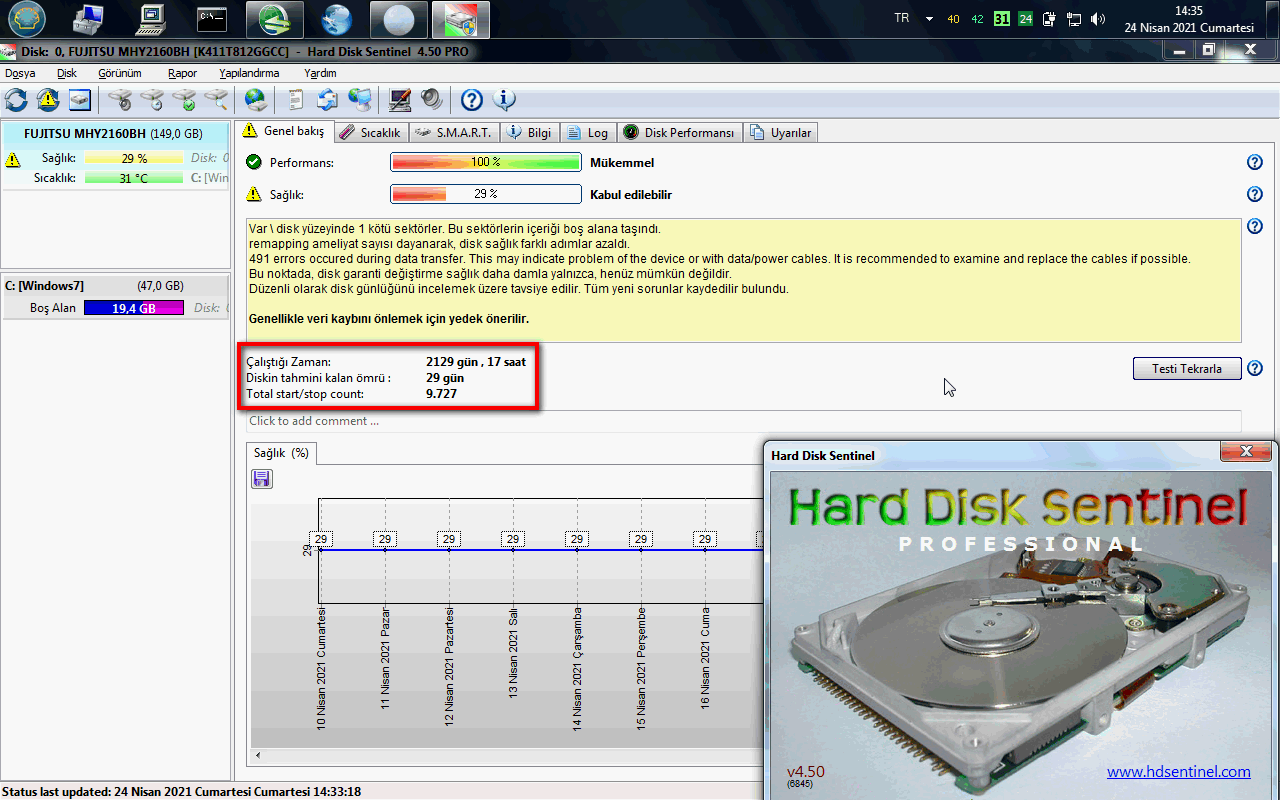Click the Hard Disk Sentinel taskbar button
1280x800 pixels.
coord(461,19)
